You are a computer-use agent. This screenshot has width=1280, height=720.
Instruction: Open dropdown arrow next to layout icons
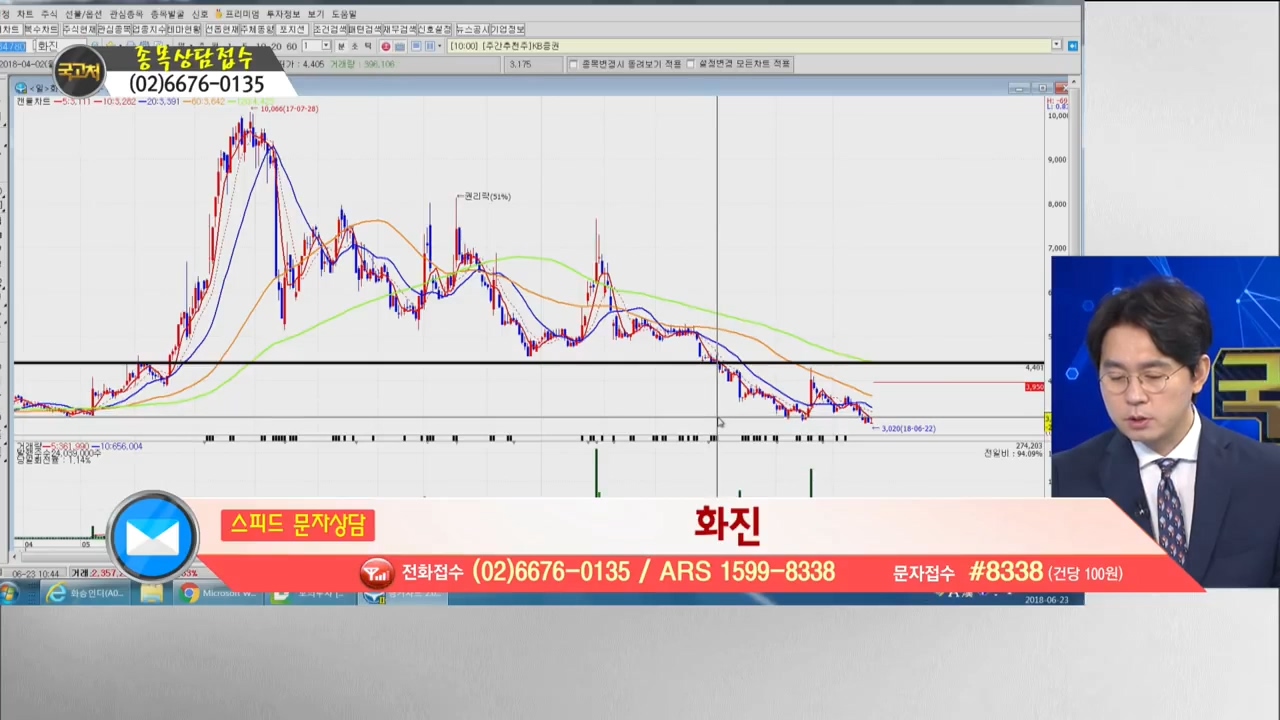(x=441, y=46)
